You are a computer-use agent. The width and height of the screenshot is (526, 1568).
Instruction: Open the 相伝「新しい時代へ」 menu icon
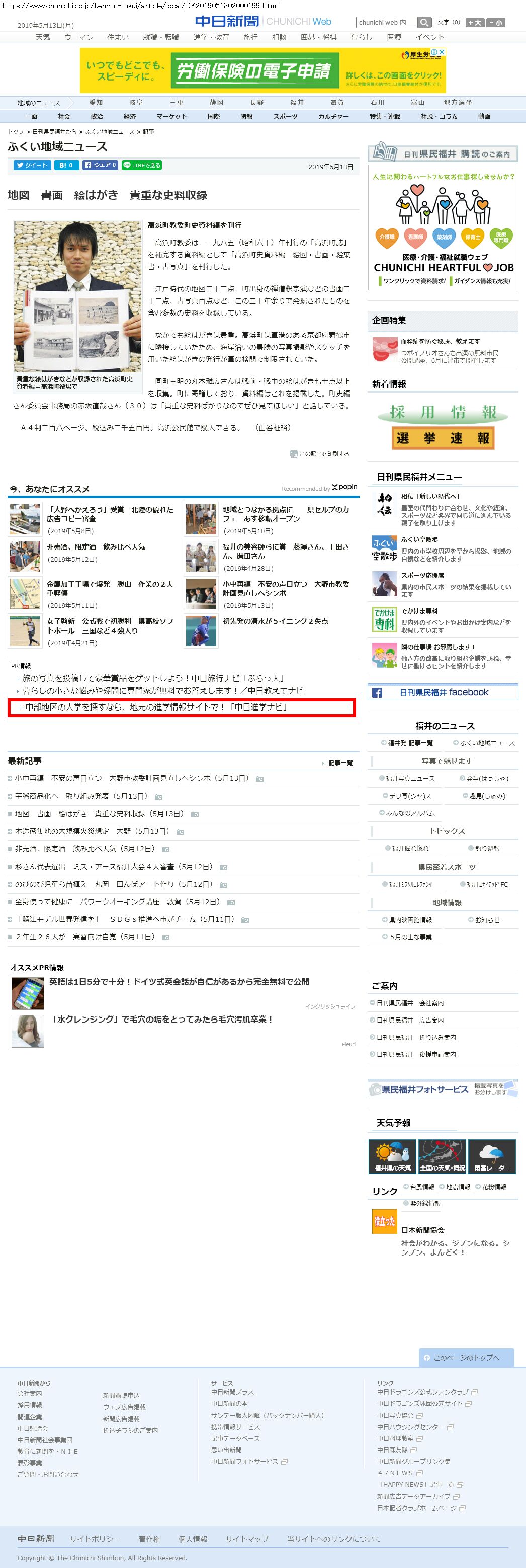pyautogui.click(x=384, y=506)
